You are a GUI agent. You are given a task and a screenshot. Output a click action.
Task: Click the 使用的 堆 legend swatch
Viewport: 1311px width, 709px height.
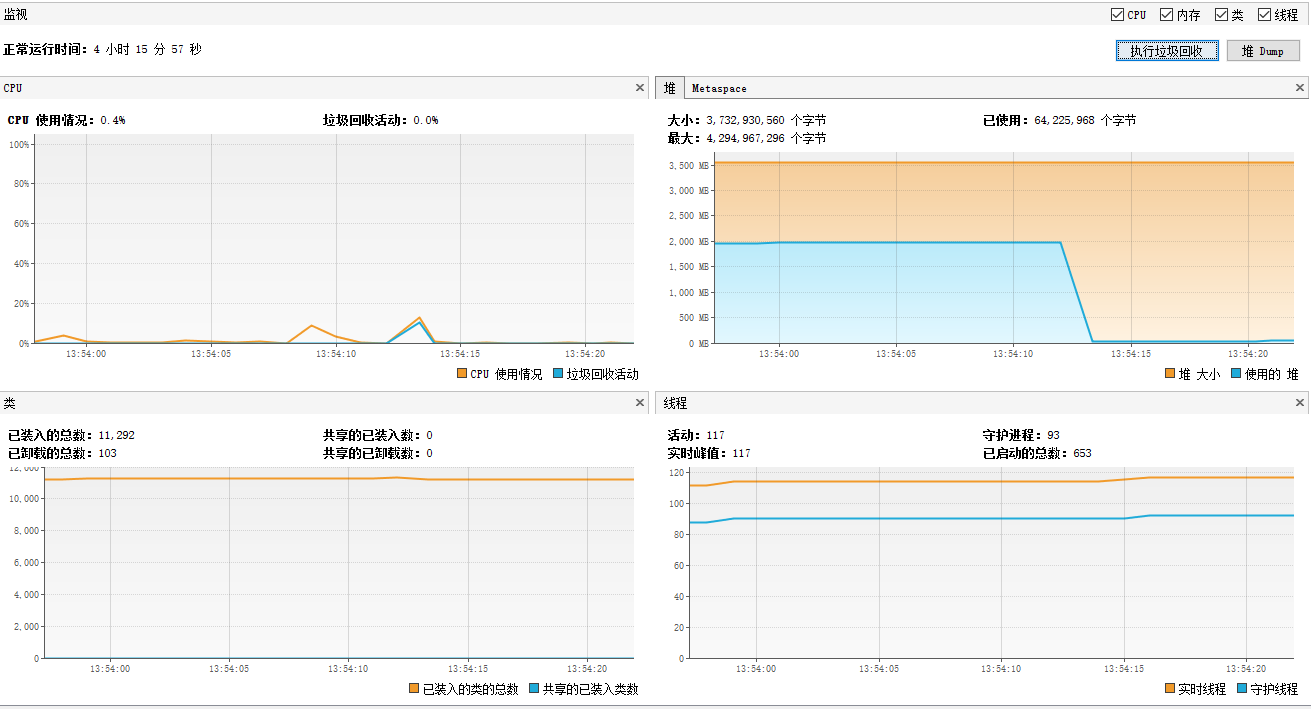(1236, 374)
